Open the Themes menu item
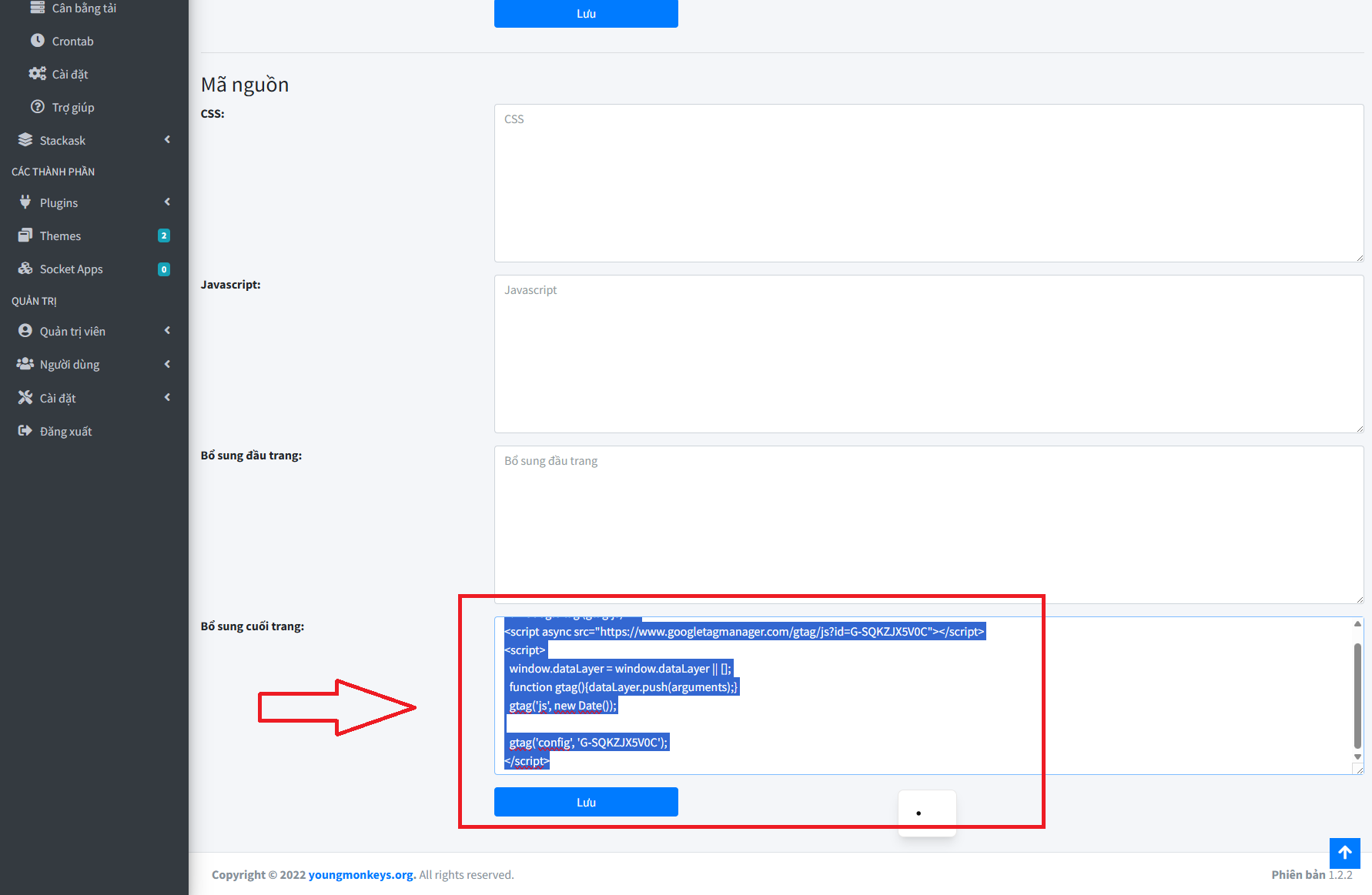The height and width of the screenshot is (895, 1372). [94, 235]
